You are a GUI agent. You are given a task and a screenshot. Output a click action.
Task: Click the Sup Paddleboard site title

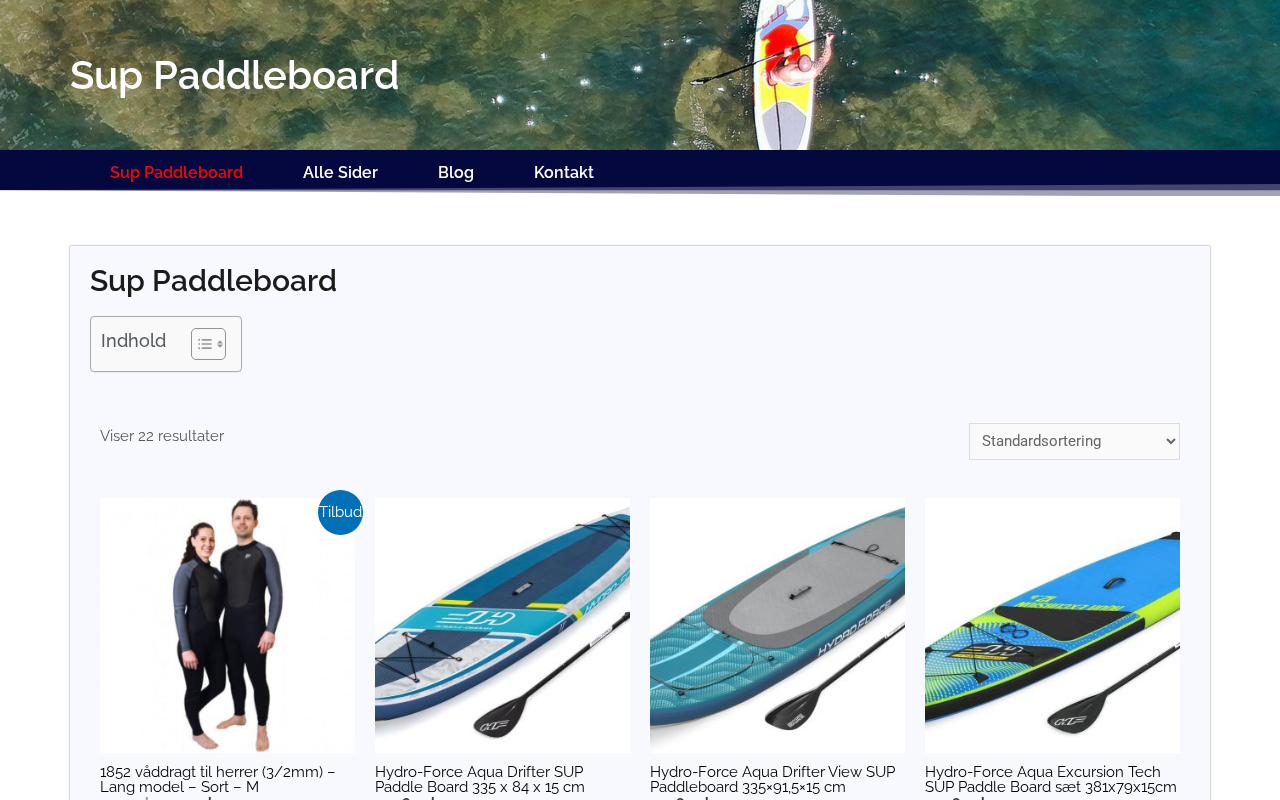[x=234, y=75]
